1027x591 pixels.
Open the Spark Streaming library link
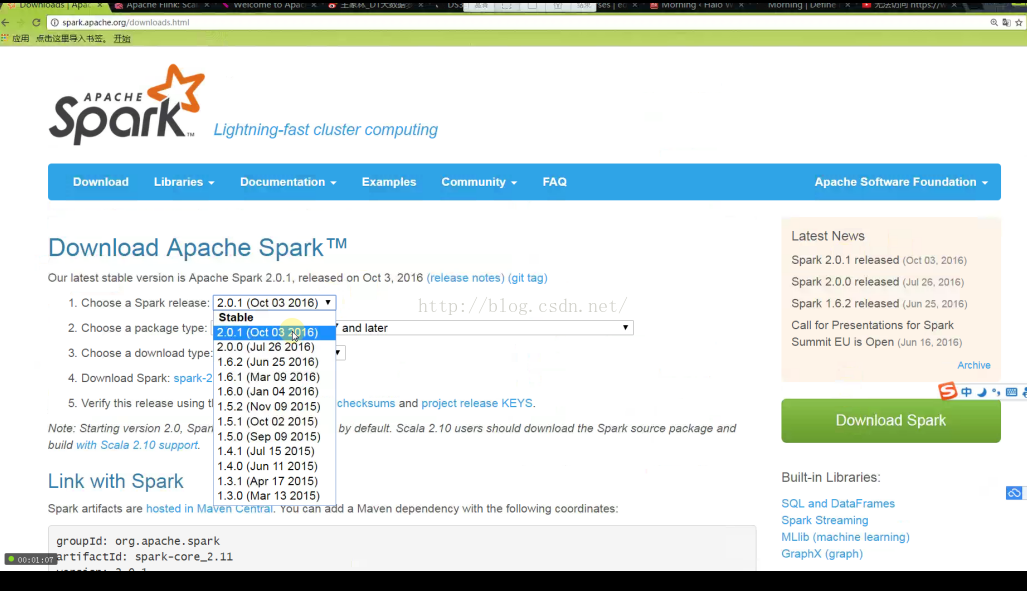[x=825, y=520]
